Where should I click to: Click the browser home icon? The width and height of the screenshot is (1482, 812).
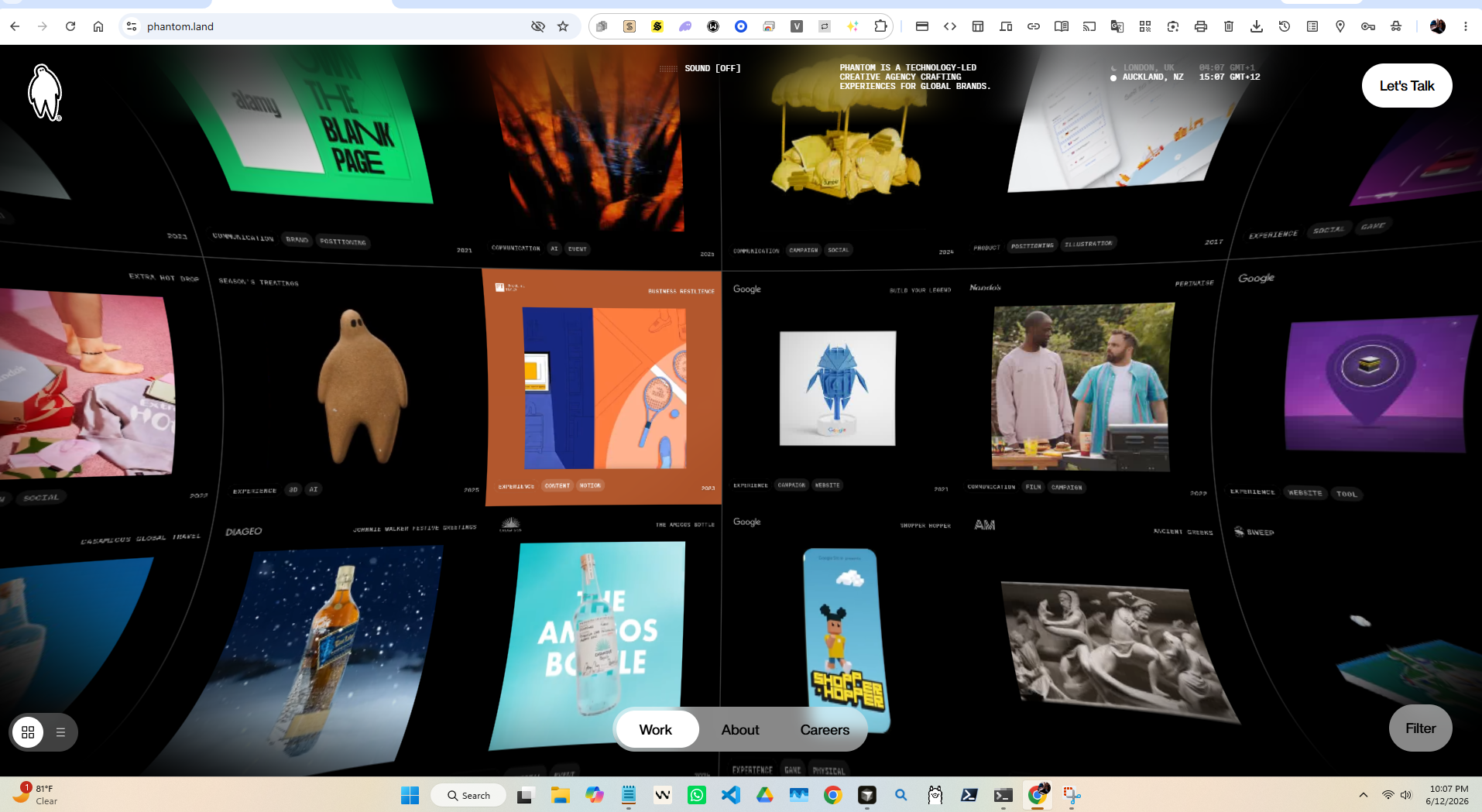coord(98,26)
